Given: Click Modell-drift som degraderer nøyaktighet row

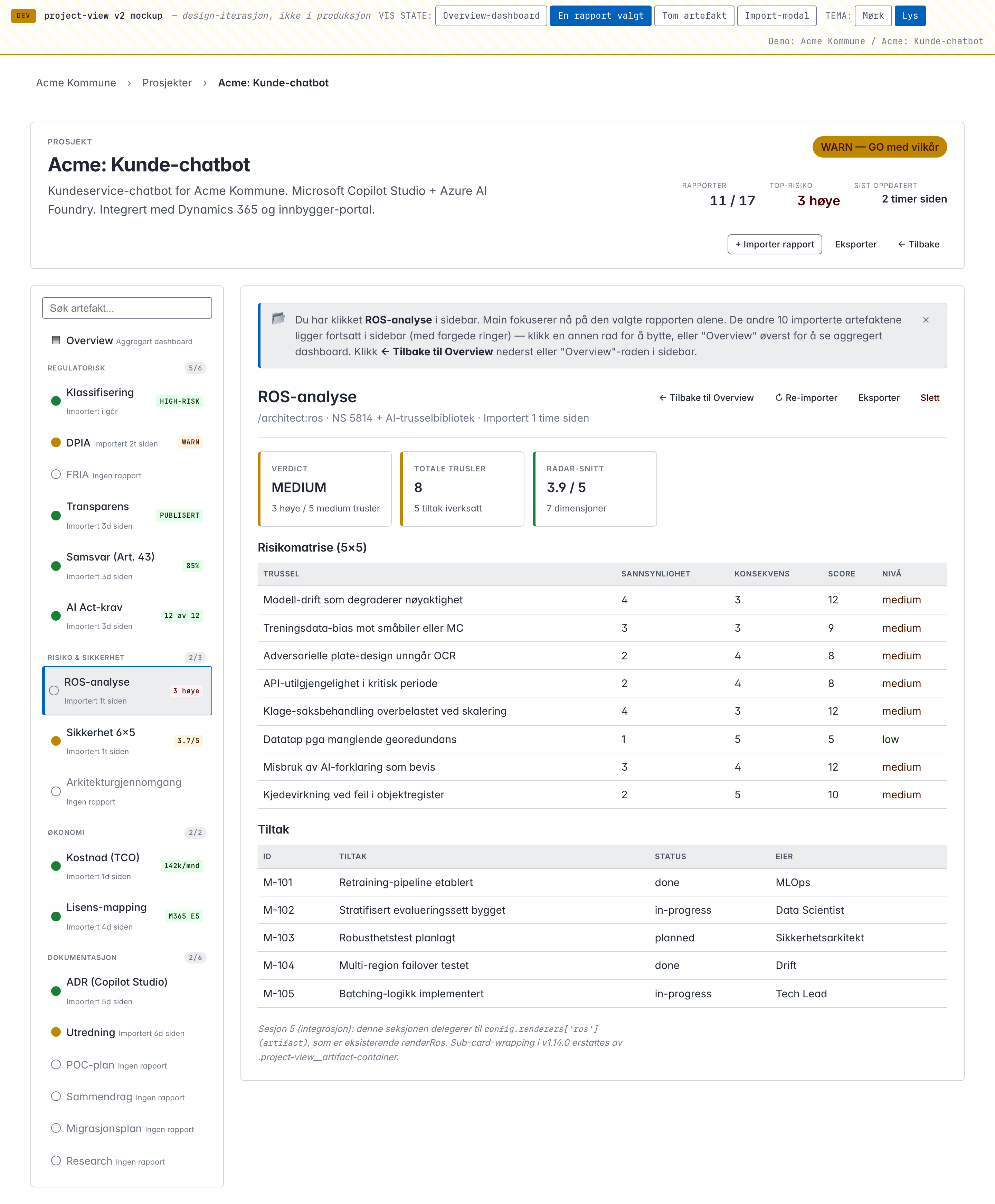Looking at the screenshot, I should [603, 600].
